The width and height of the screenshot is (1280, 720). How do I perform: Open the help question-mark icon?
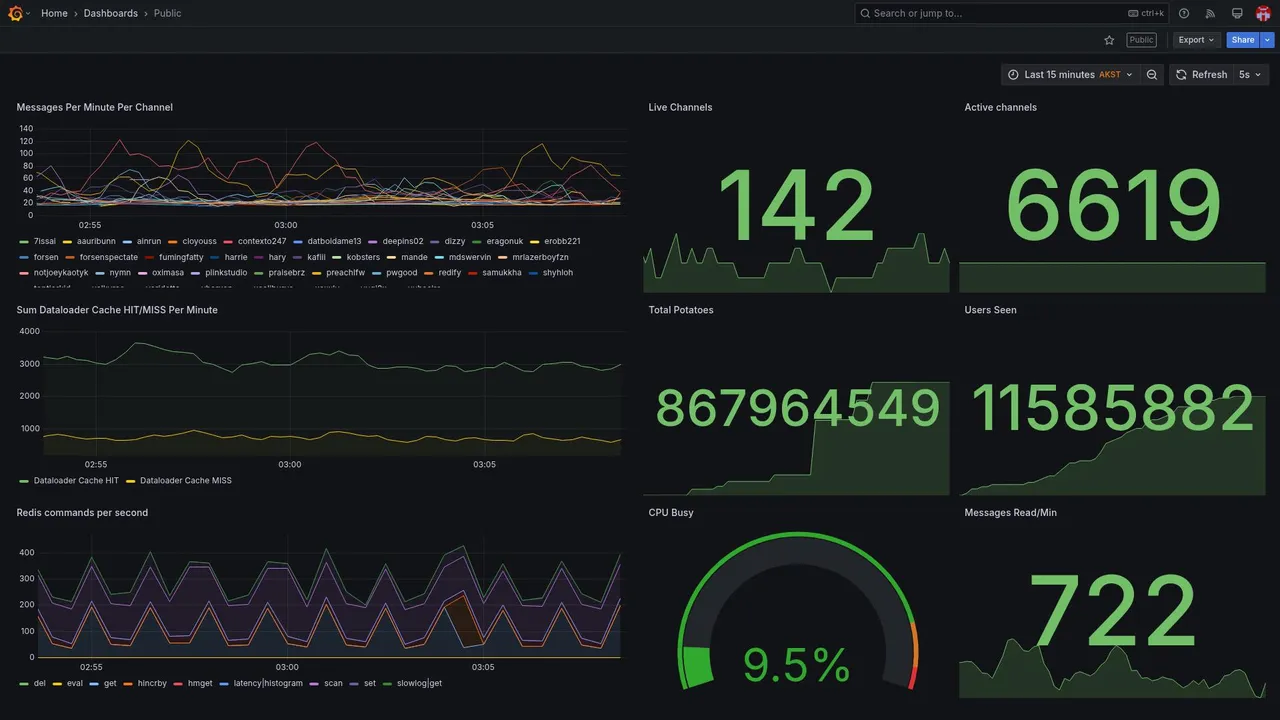pyautogui.click(x=1184, y=13)
